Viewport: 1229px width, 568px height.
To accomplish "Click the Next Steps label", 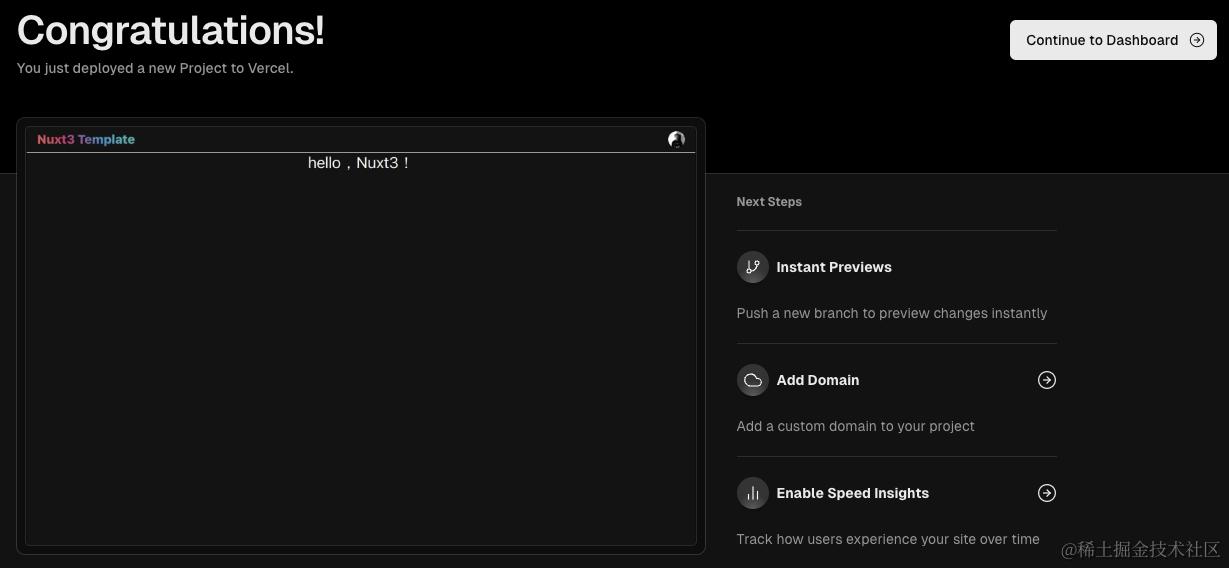I will pyautogui.click(x=769, y=202).
